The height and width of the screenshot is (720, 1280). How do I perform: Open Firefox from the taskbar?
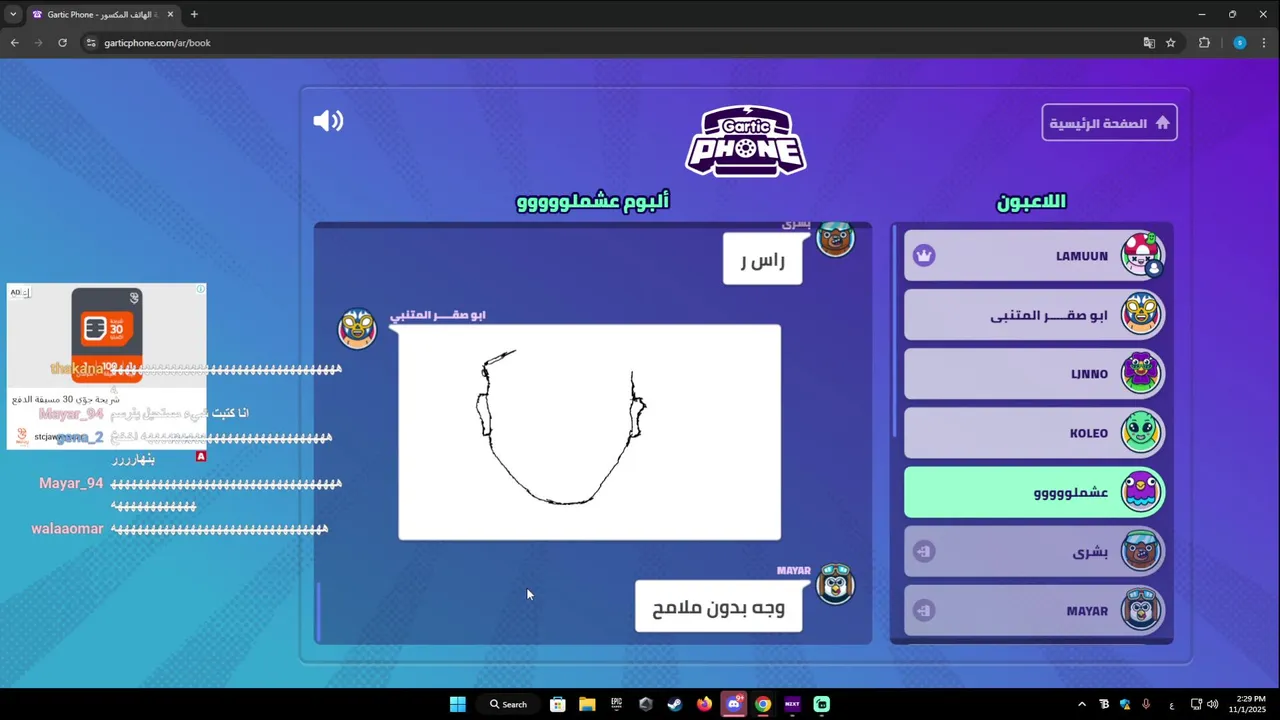(x=704, y=704)
